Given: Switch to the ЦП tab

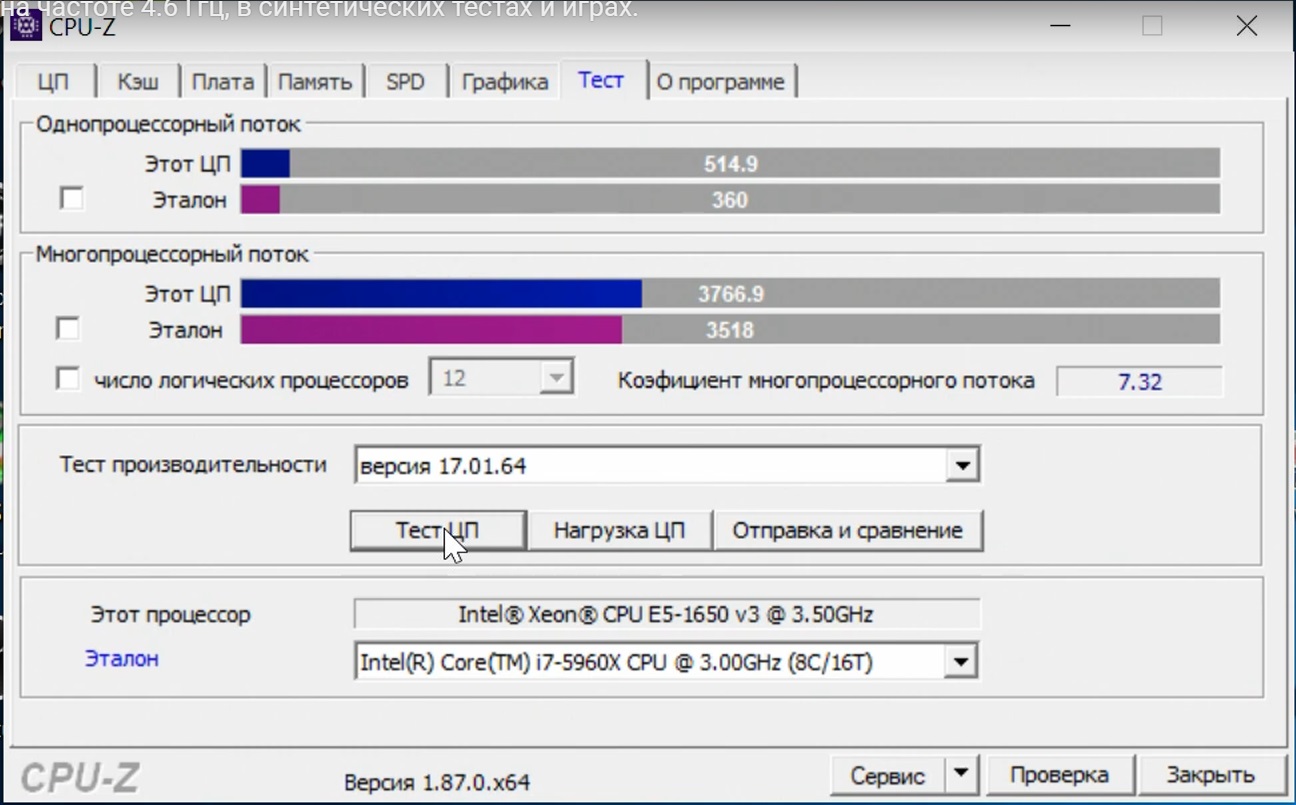Looking at the screenshot, I should [x=54, y=82].
